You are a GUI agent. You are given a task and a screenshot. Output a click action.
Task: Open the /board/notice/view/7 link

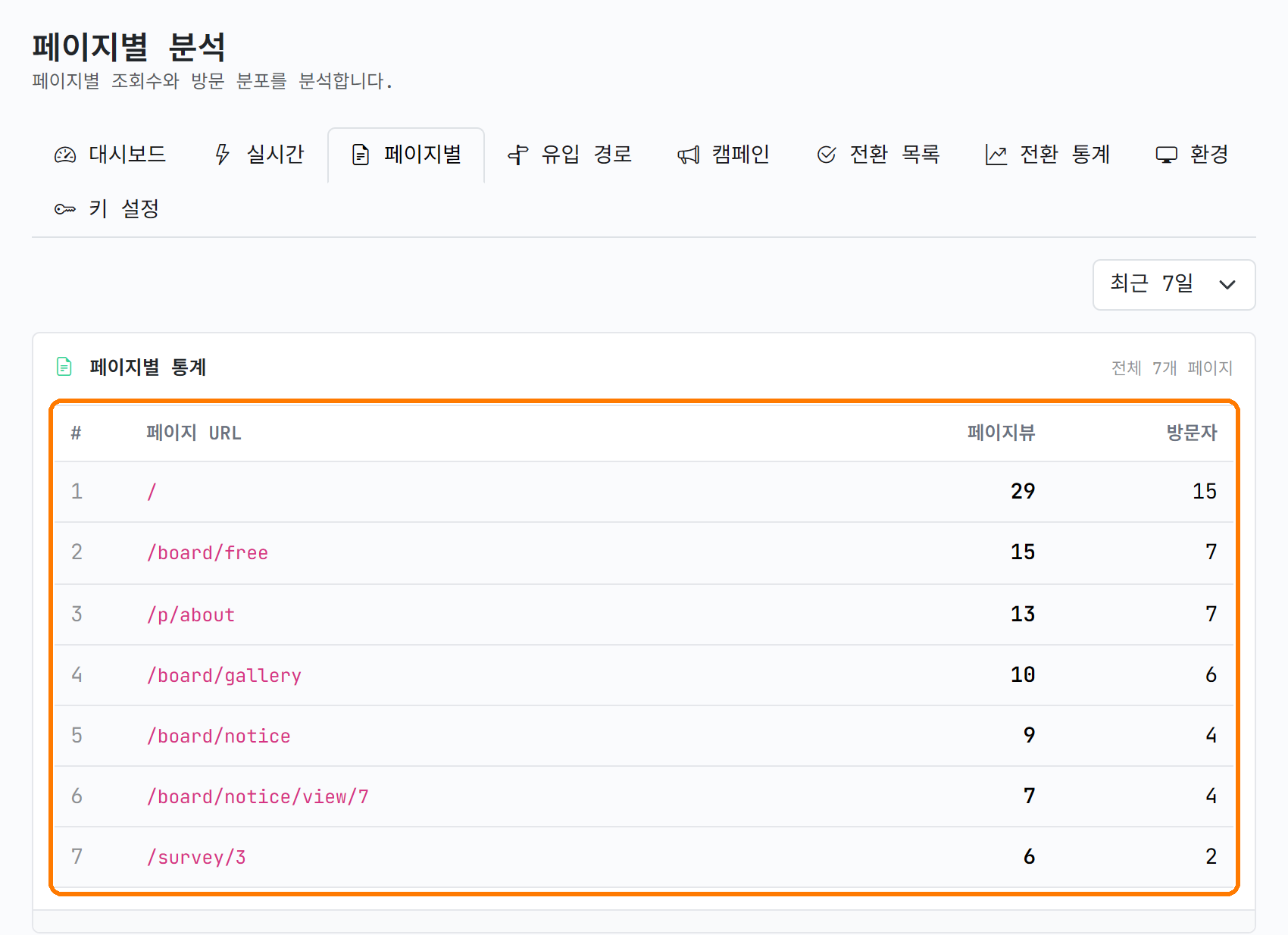tap(258, 797)
